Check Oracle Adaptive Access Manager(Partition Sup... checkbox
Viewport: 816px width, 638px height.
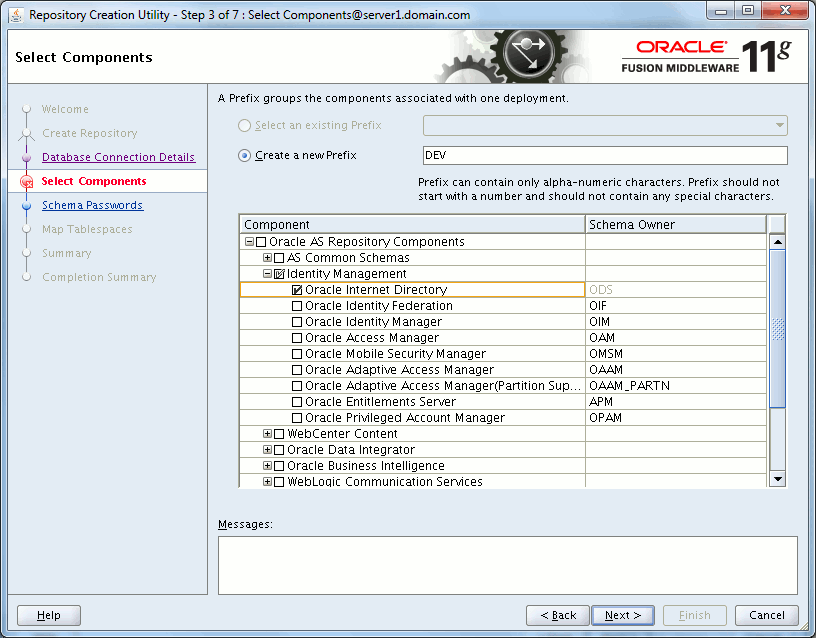click(297, 386)
